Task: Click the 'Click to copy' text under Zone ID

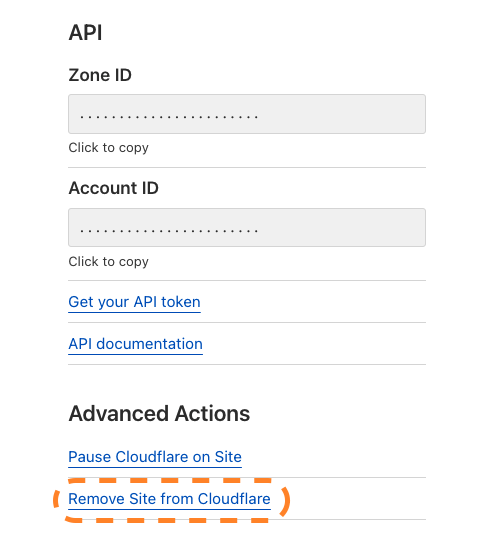Action: coord(109,148)
